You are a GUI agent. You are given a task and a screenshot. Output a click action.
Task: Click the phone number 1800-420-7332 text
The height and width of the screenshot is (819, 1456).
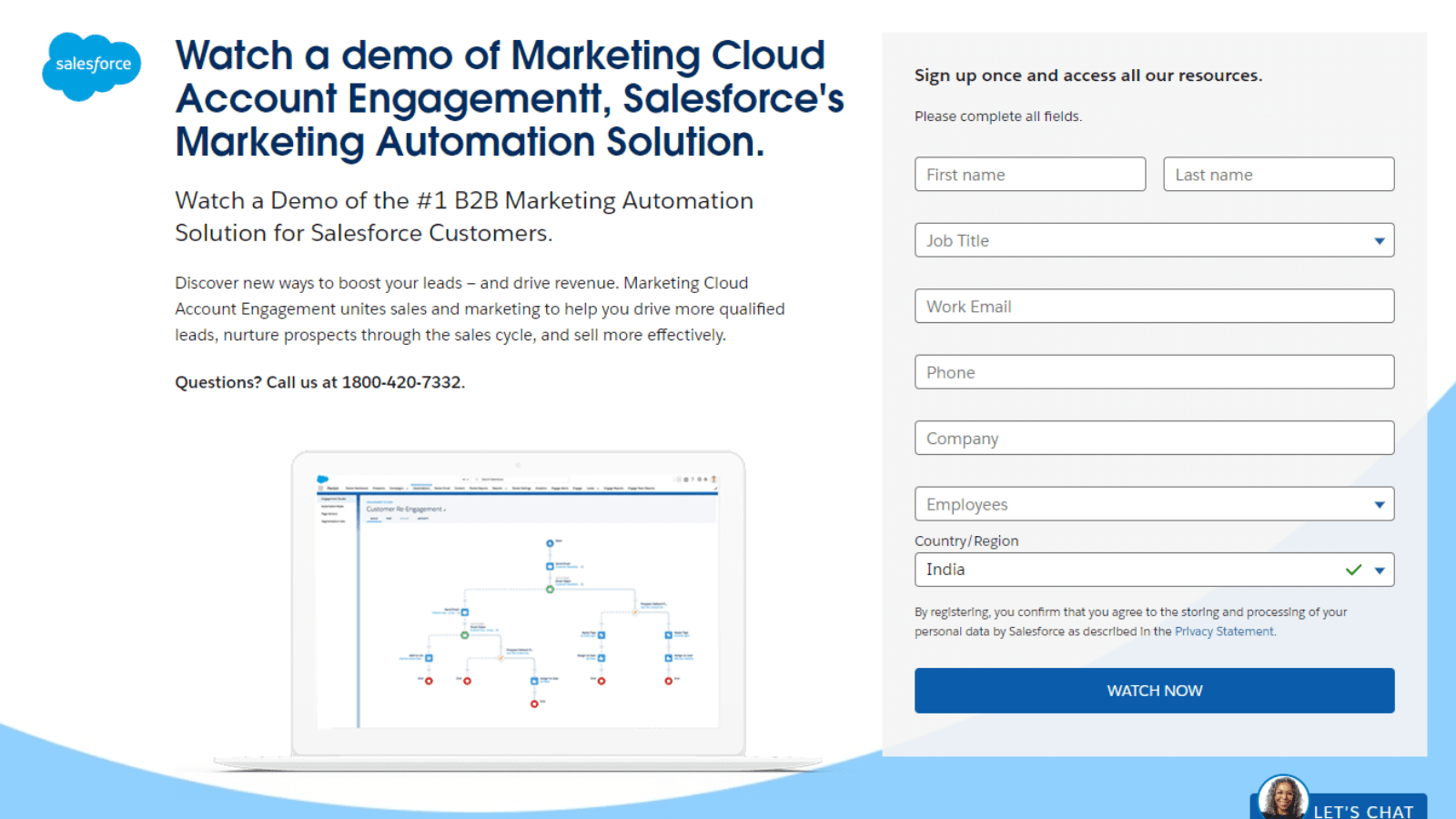click(401, 382)
